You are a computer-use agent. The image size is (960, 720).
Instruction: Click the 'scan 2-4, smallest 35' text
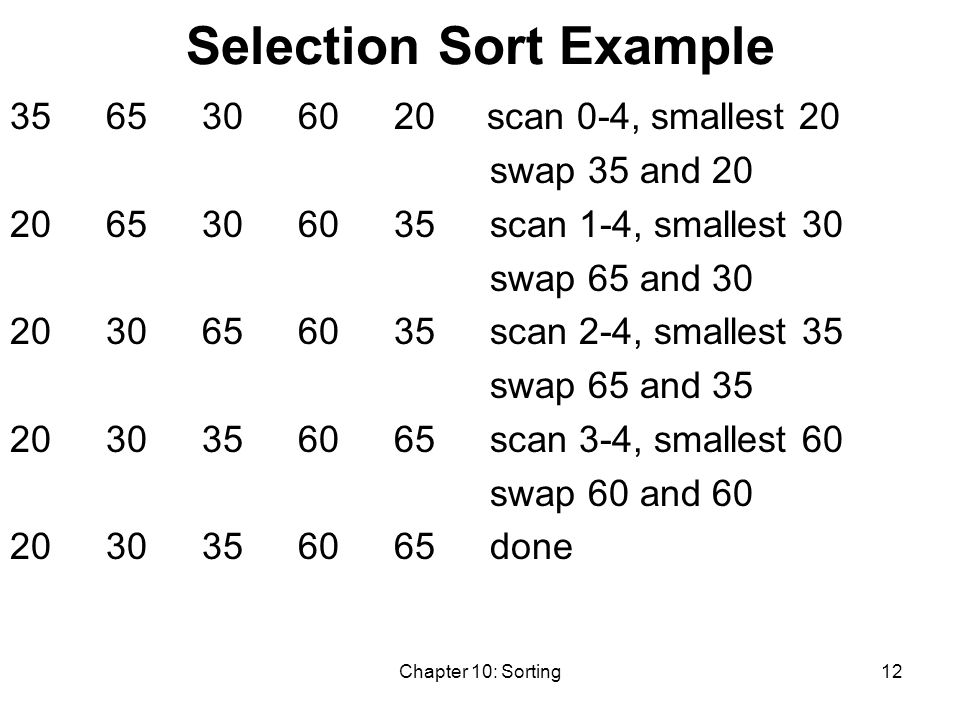[666, 332]
